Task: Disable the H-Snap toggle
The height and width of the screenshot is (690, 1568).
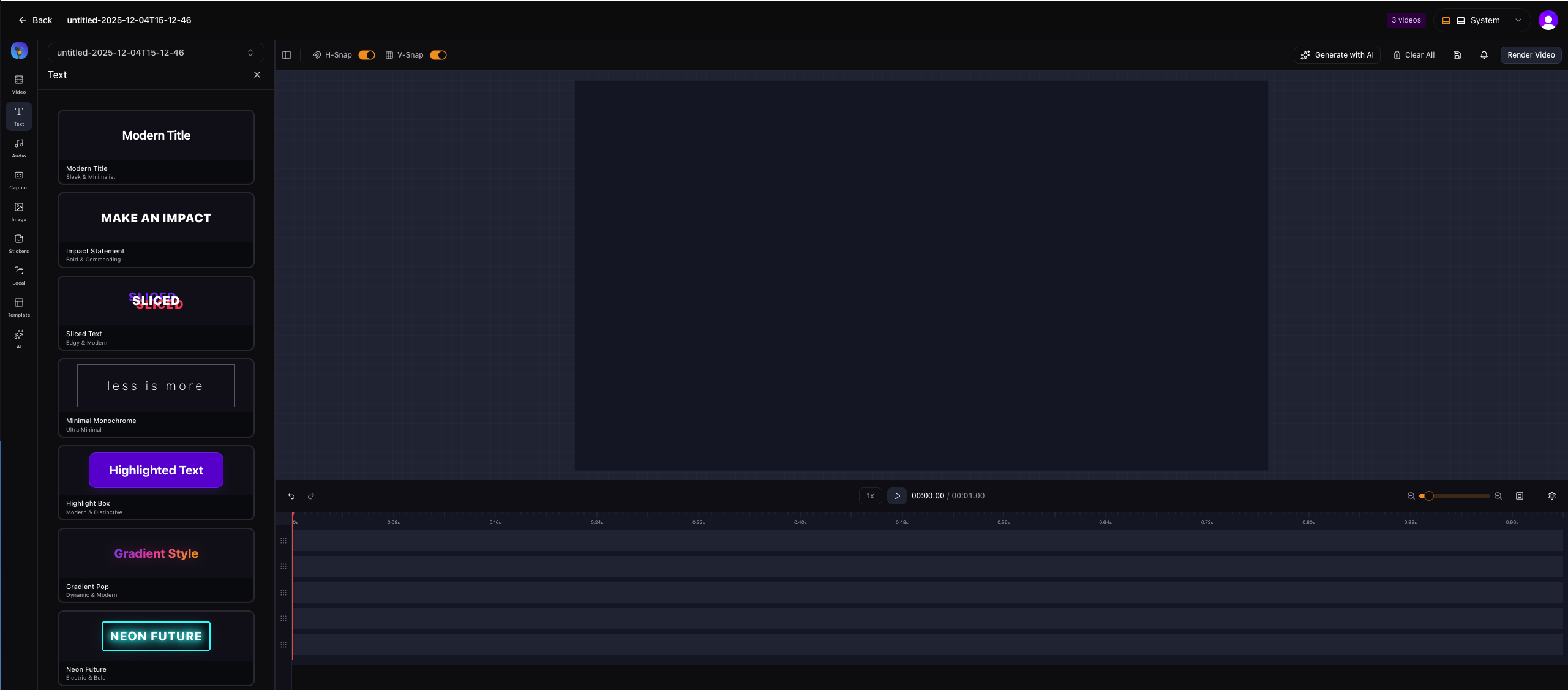Action: coord(367,55)
